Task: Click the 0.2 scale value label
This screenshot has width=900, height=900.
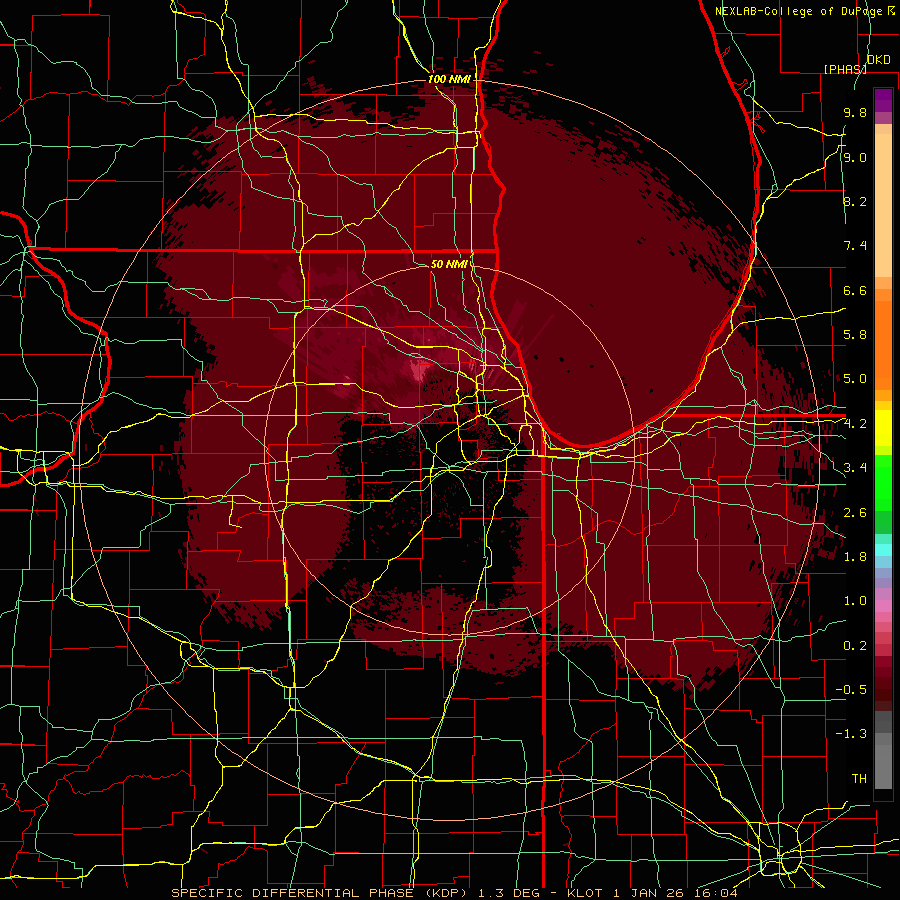Action: [855, 646]
